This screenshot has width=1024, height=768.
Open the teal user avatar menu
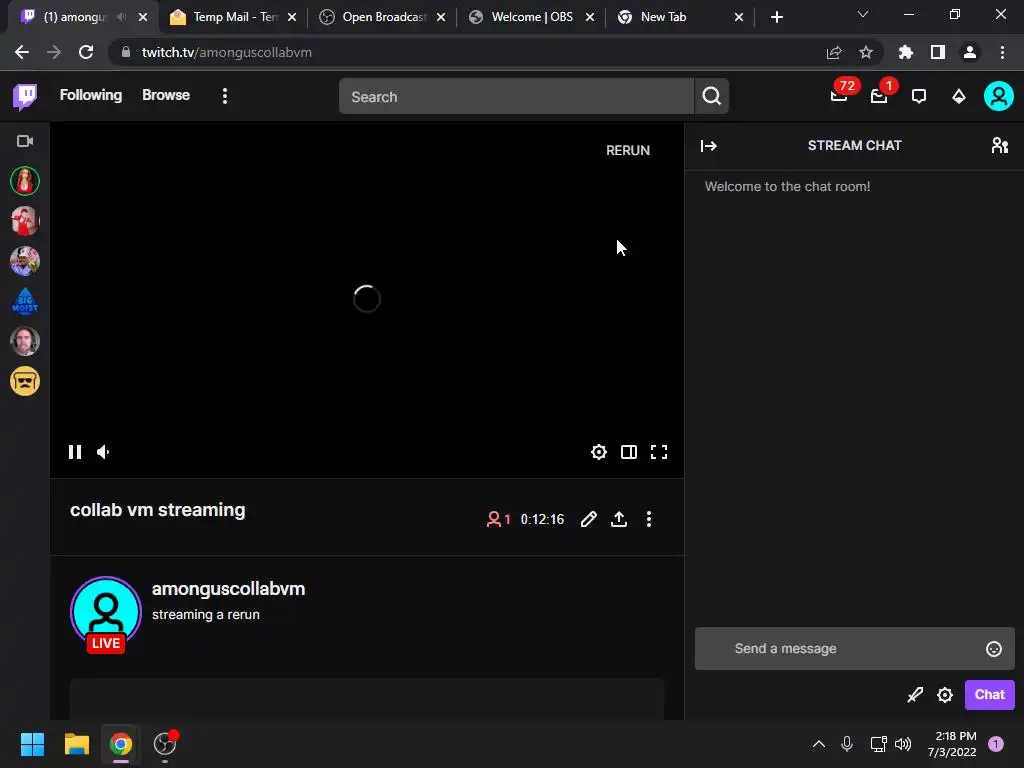[x=999, y=96]
